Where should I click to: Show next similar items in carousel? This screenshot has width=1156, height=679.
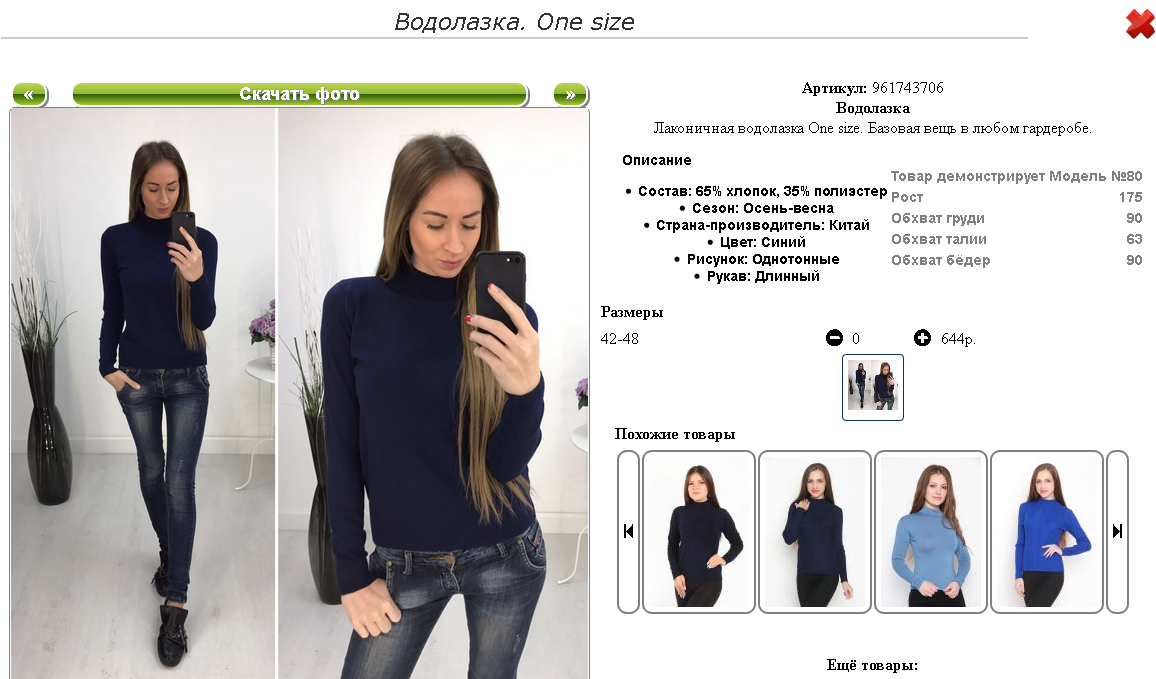click(x=1118, y=532)
